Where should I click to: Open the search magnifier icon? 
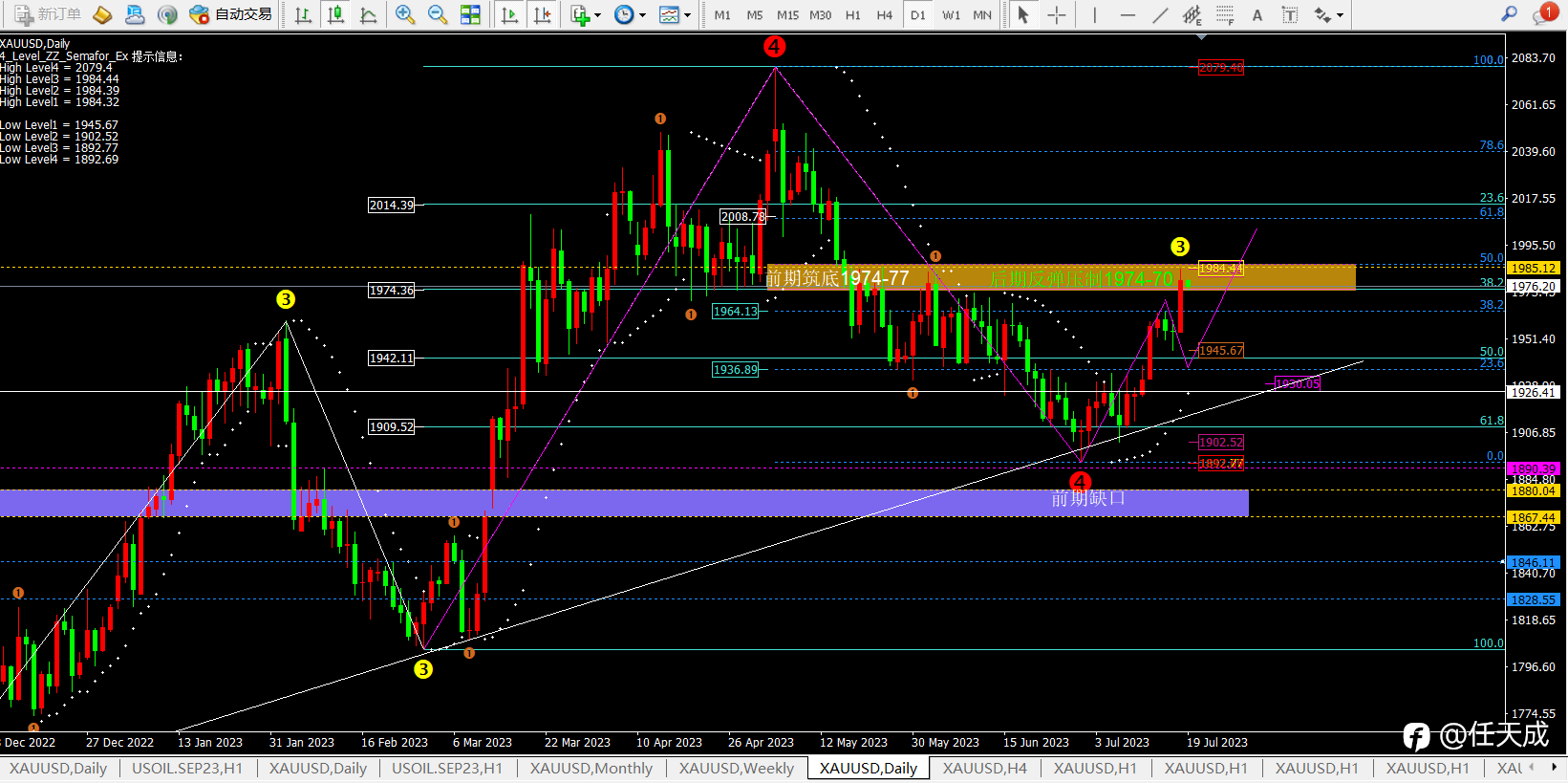(1510, 13)
